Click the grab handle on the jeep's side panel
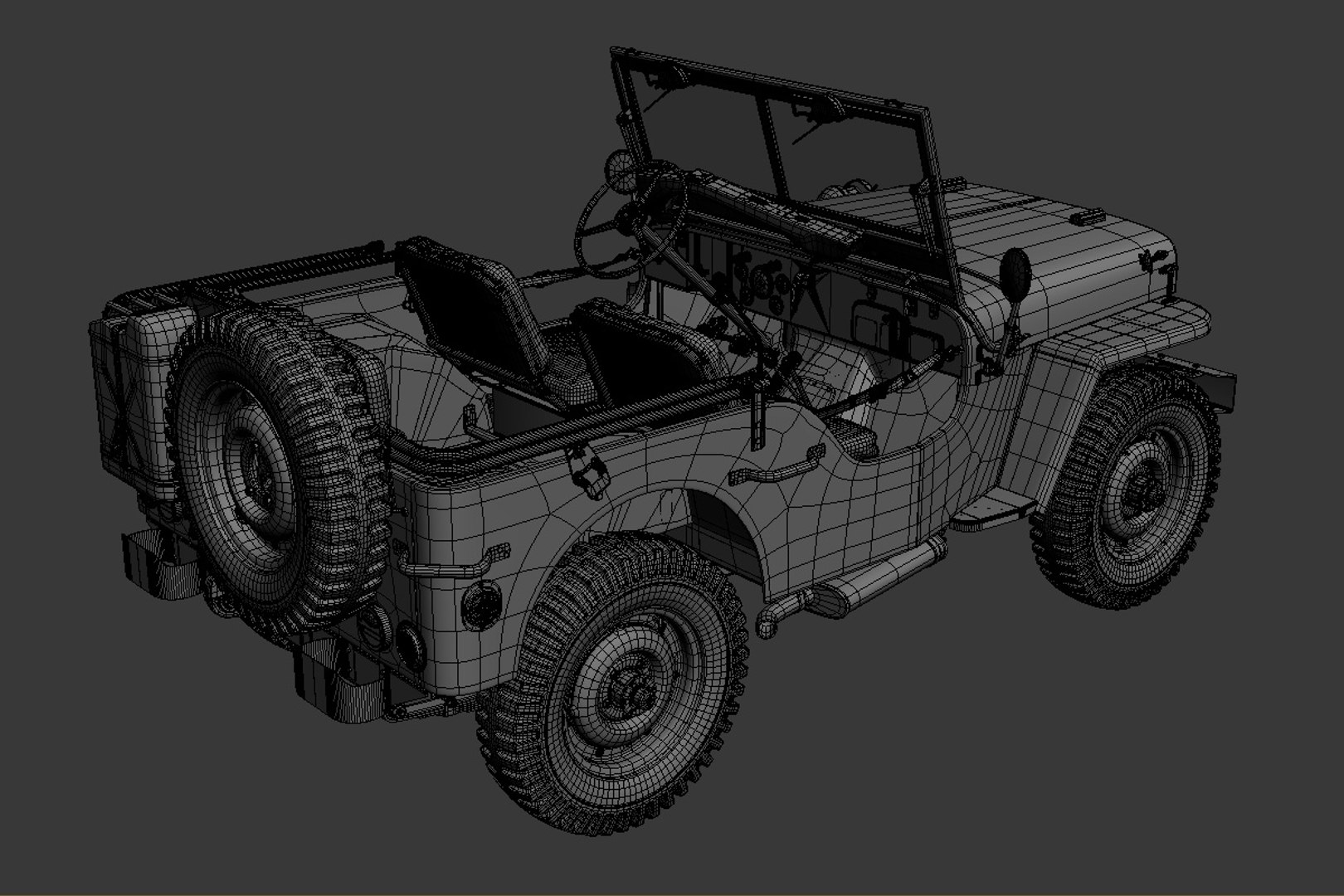1344x896 pixels. (x=777, y=468)
